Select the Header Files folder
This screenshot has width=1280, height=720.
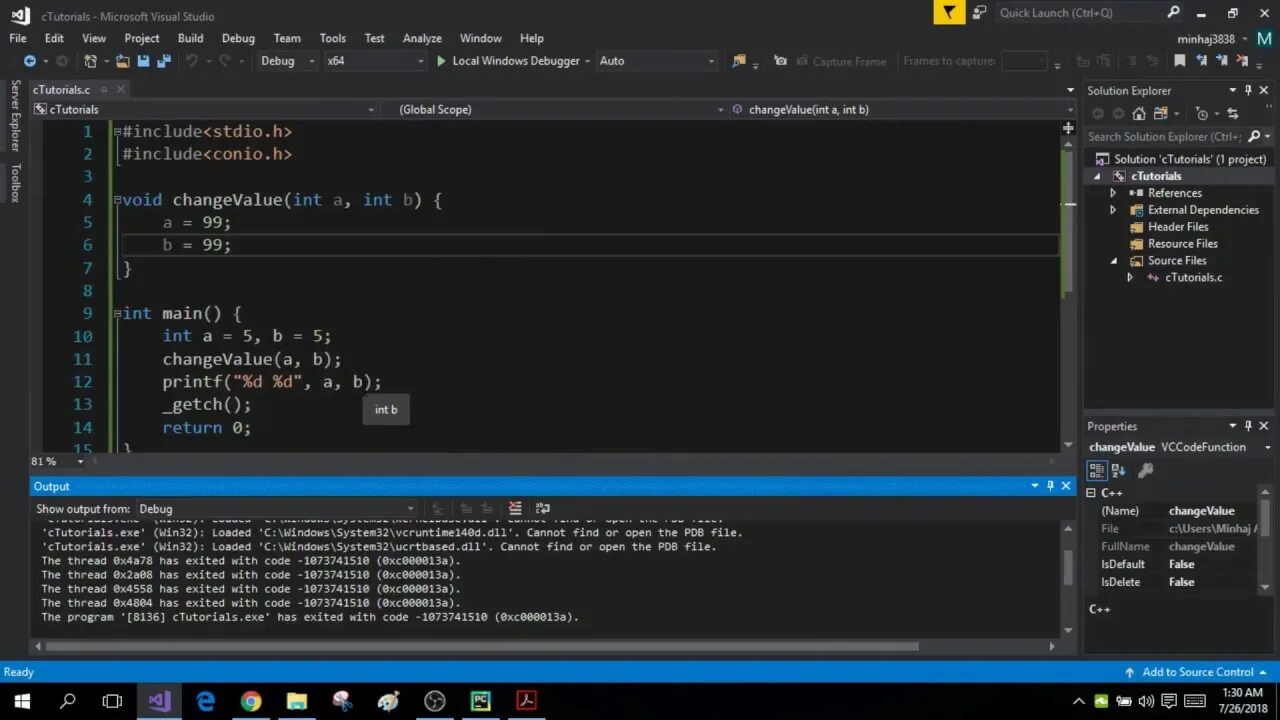pos(1178,227)
